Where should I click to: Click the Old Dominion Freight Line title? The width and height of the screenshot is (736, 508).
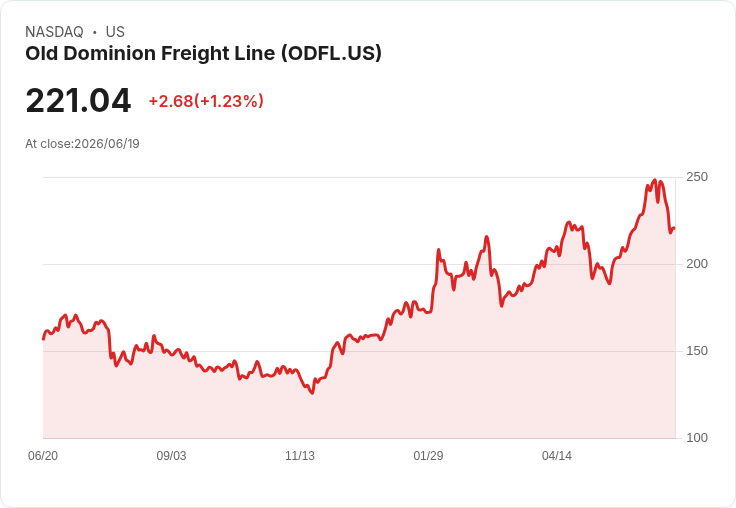[203, 53]
